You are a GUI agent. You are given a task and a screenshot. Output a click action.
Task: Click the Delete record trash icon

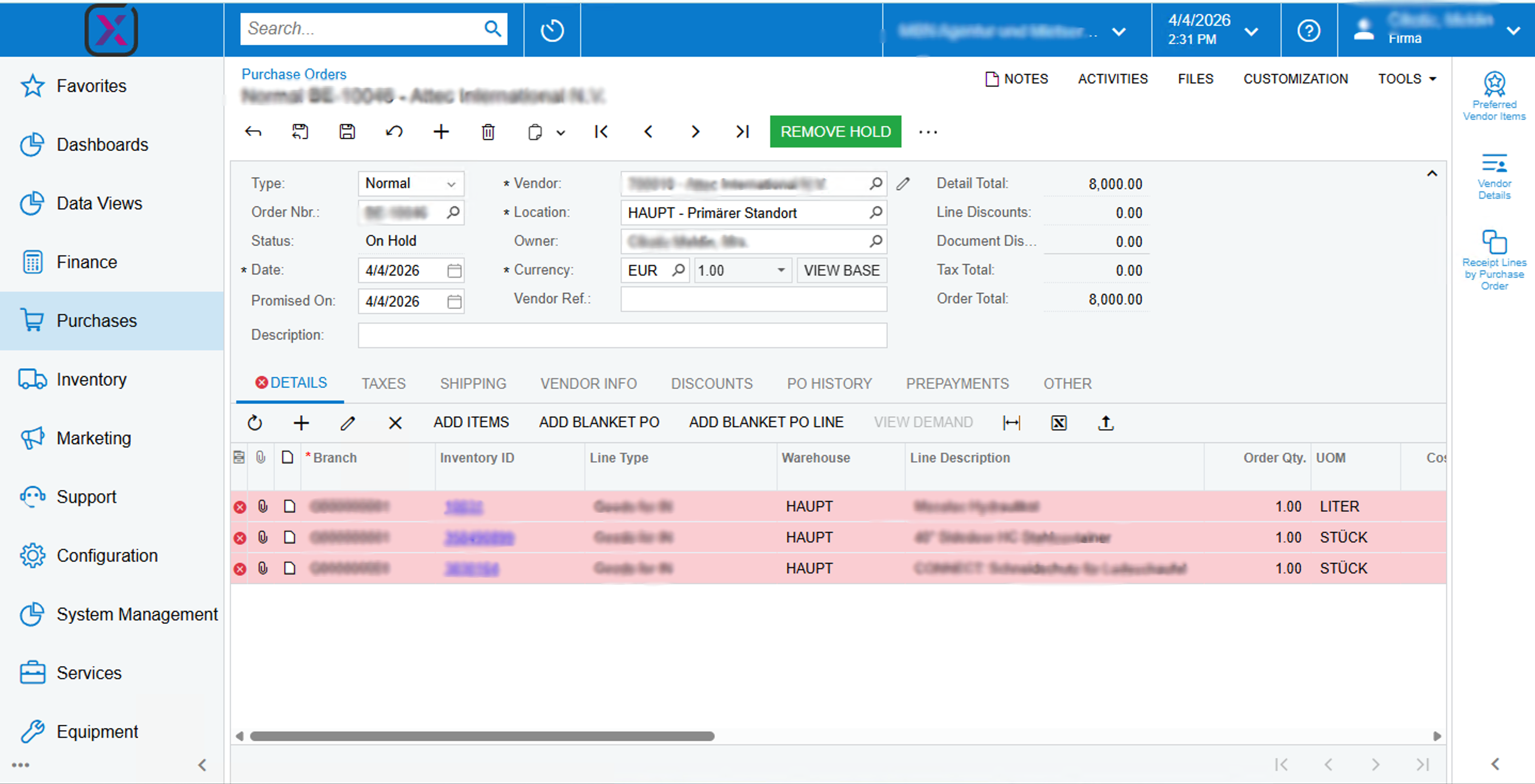pyautogui.click(x=488, y=132)
